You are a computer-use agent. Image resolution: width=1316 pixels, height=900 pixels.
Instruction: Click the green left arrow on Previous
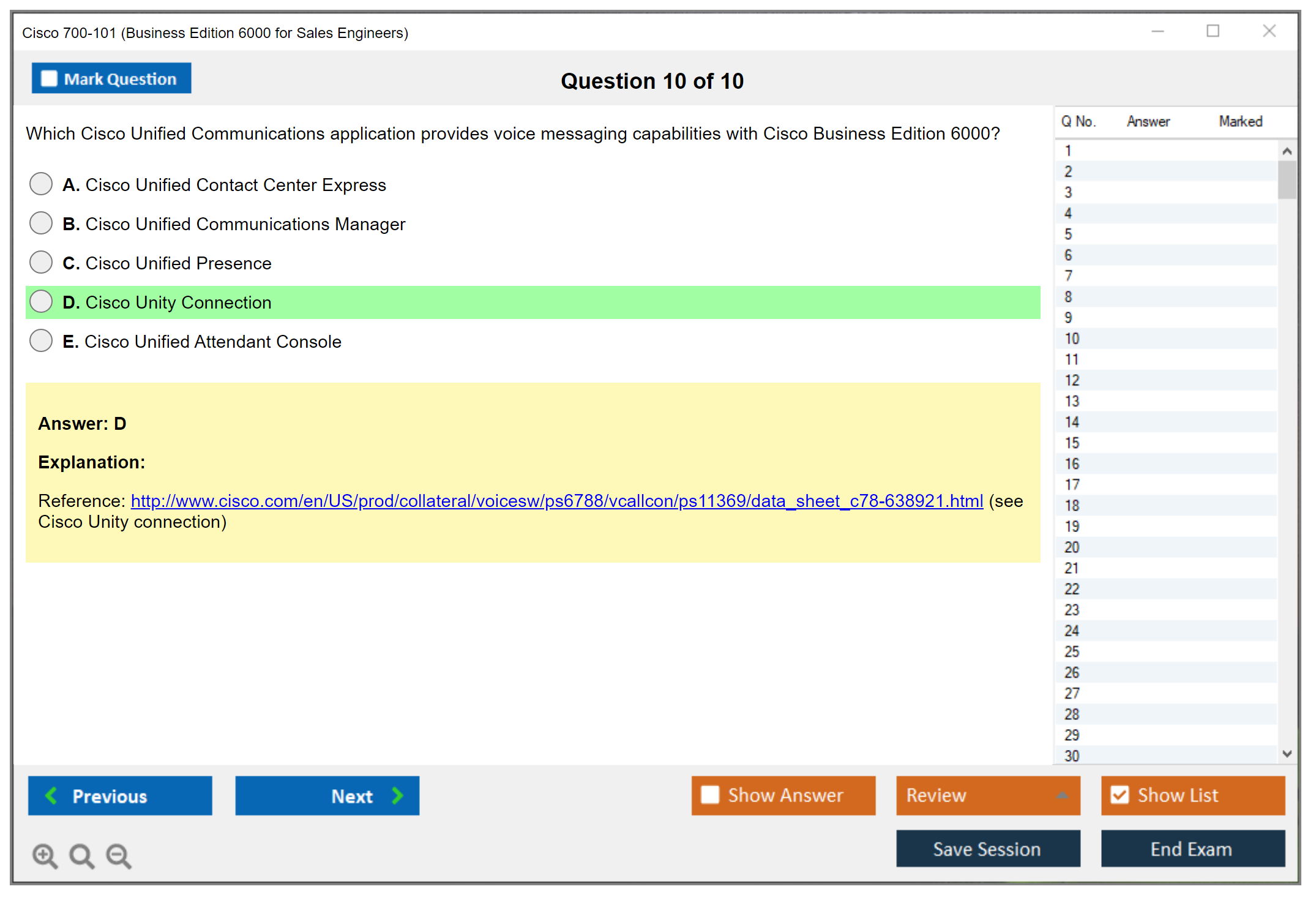pos(51,795)
